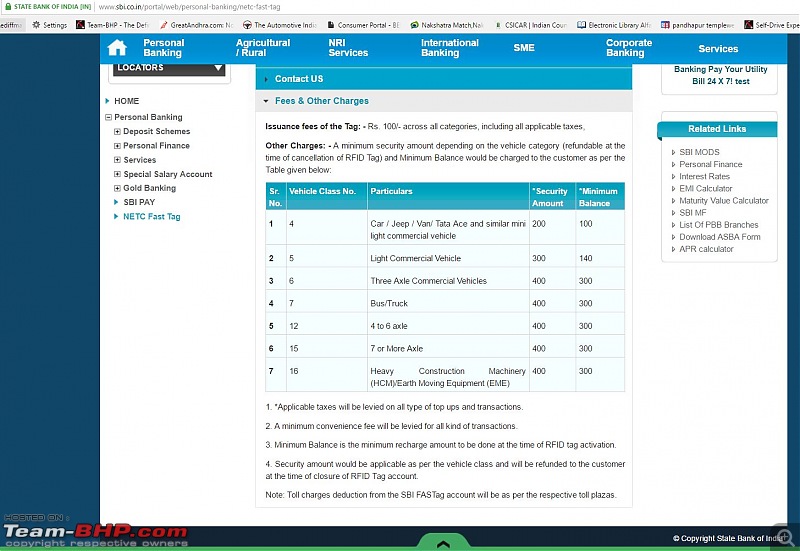Open the LOCATORS dropdown
This screenshot has width=800, height=551.
(169, 68)
